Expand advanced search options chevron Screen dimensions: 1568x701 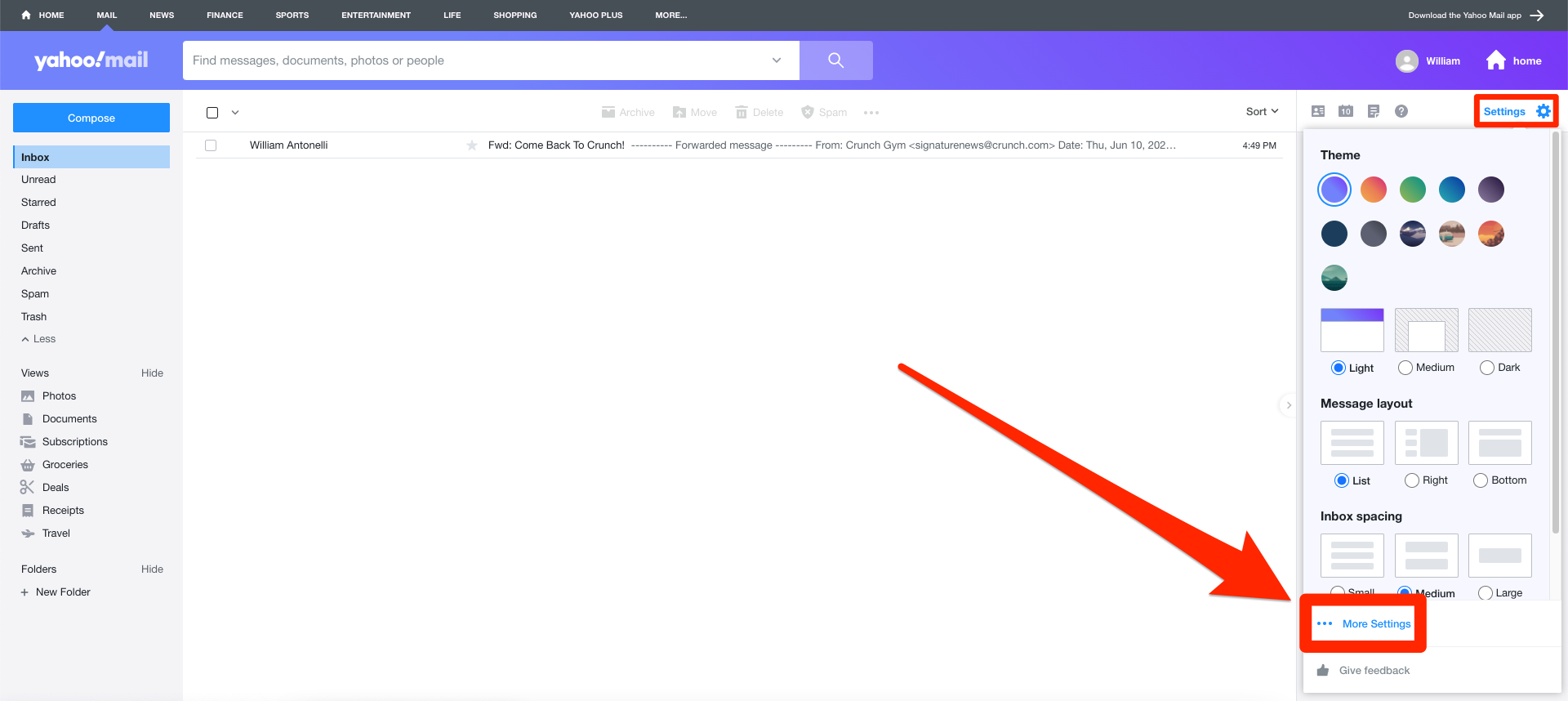click(777, 60)
